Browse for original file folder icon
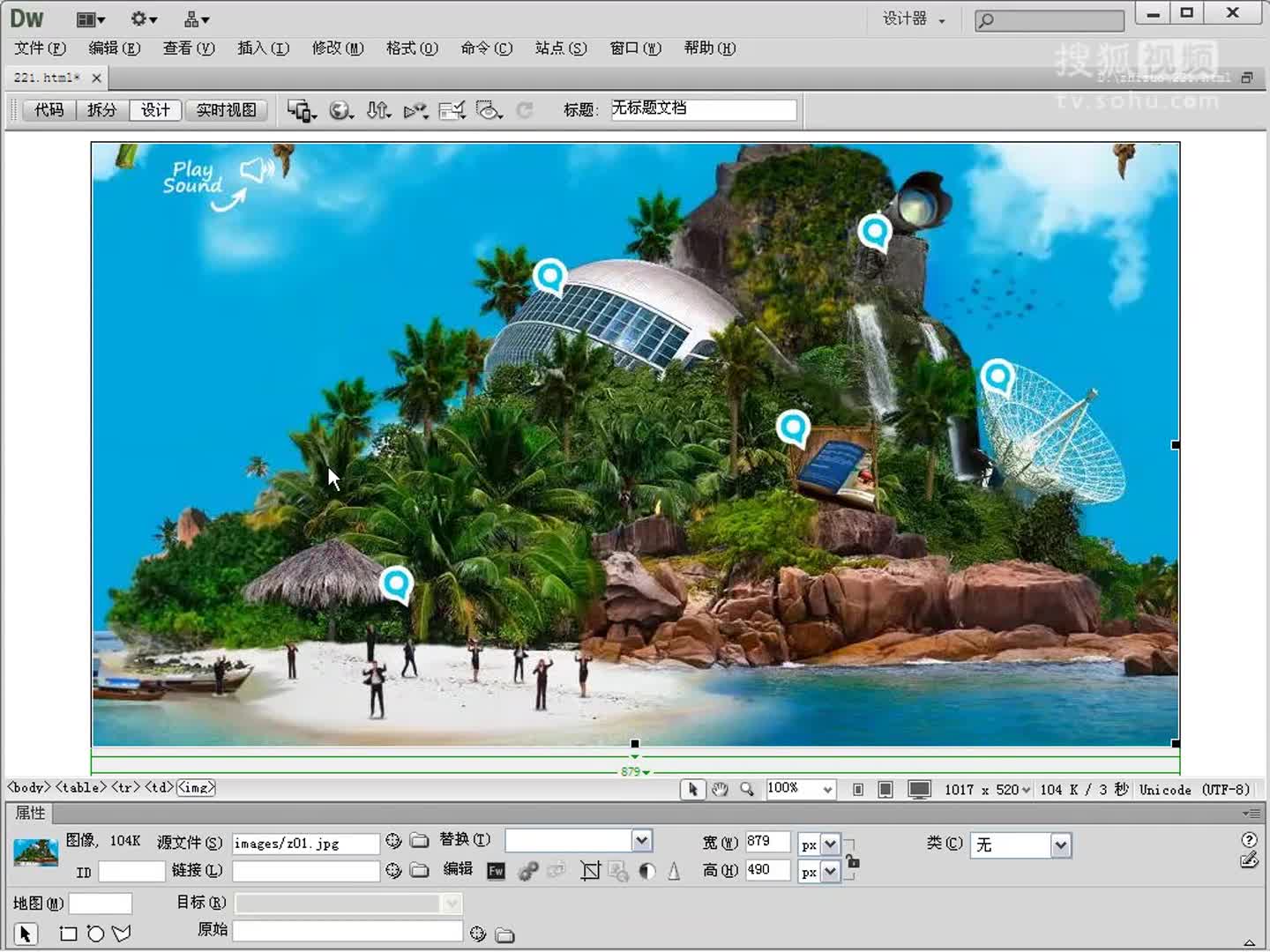The height and width of the screenshot is (952, 1270). click(x=504, y=934)
